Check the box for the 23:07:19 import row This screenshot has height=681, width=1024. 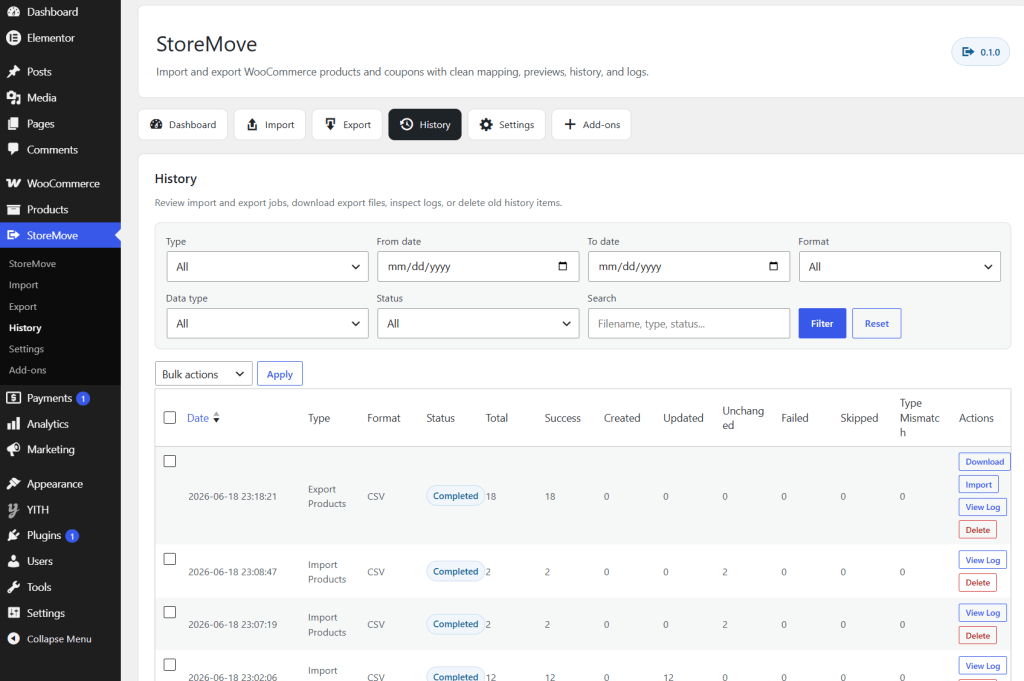click(x=170, y=612)
